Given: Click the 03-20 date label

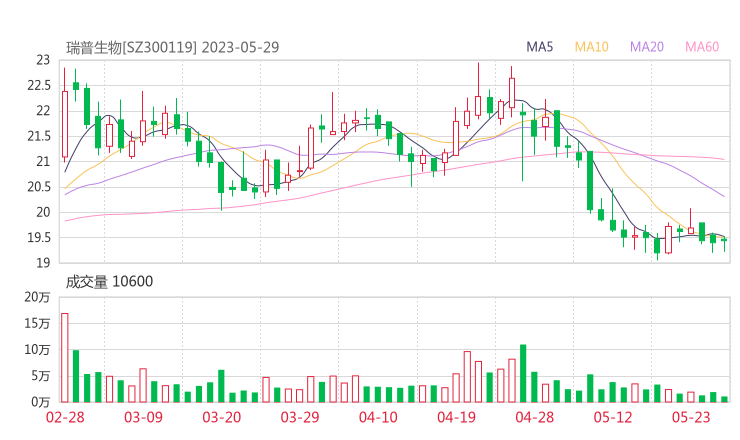Looking at the screenshot, I should (x=222, y=417).
